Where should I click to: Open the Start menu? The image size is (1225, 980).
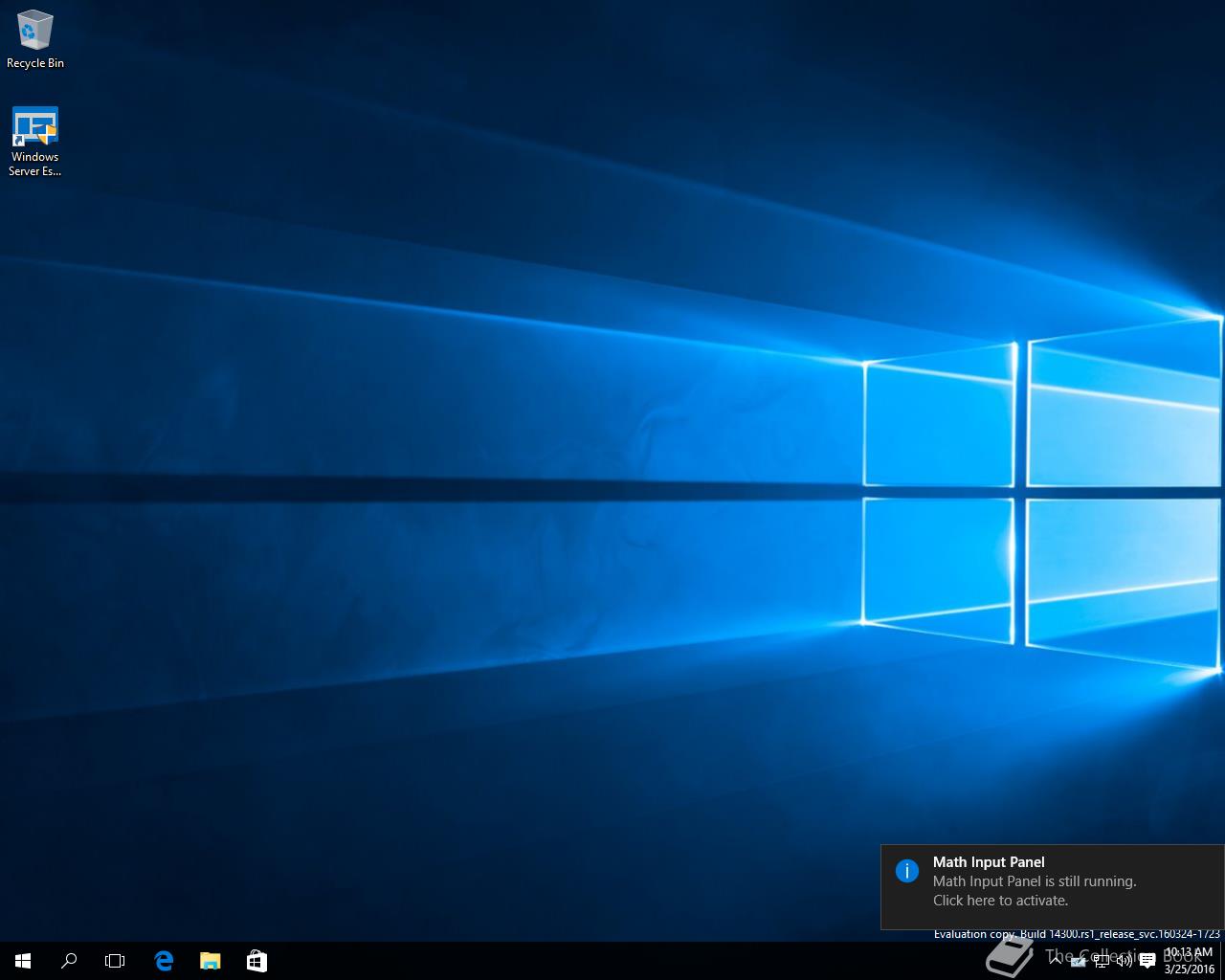(23, 961)
